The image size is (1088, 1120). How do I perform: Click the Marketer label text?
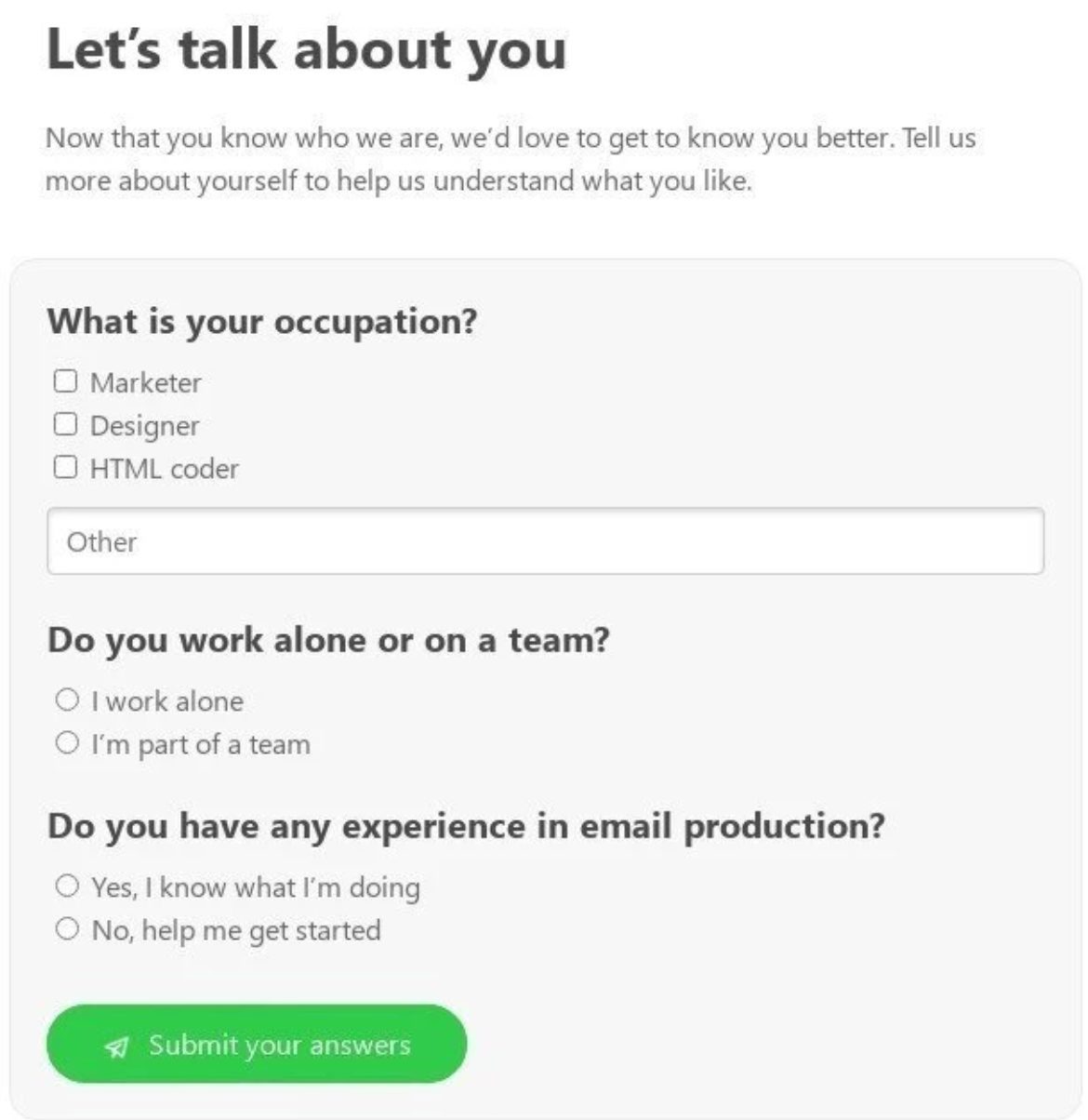[145, 381]
